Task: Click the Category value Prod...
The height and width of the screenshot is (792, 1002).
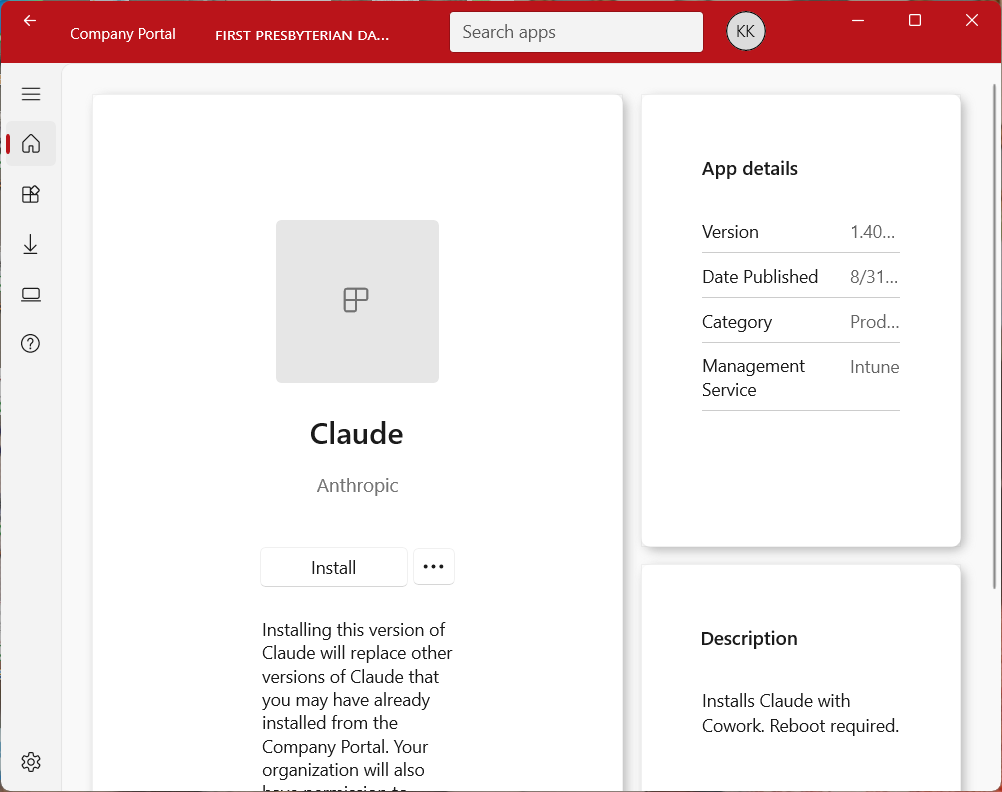Action: 874,322
